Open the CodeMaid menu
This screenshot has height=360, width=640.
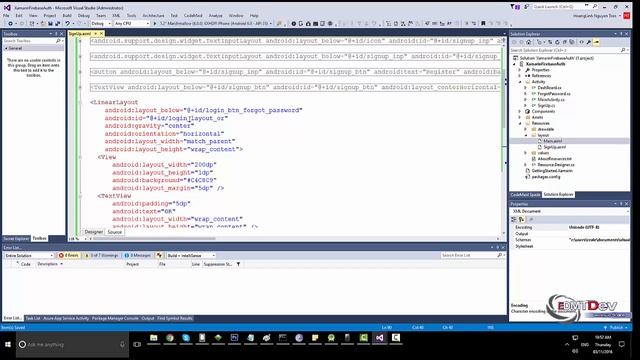193,16
